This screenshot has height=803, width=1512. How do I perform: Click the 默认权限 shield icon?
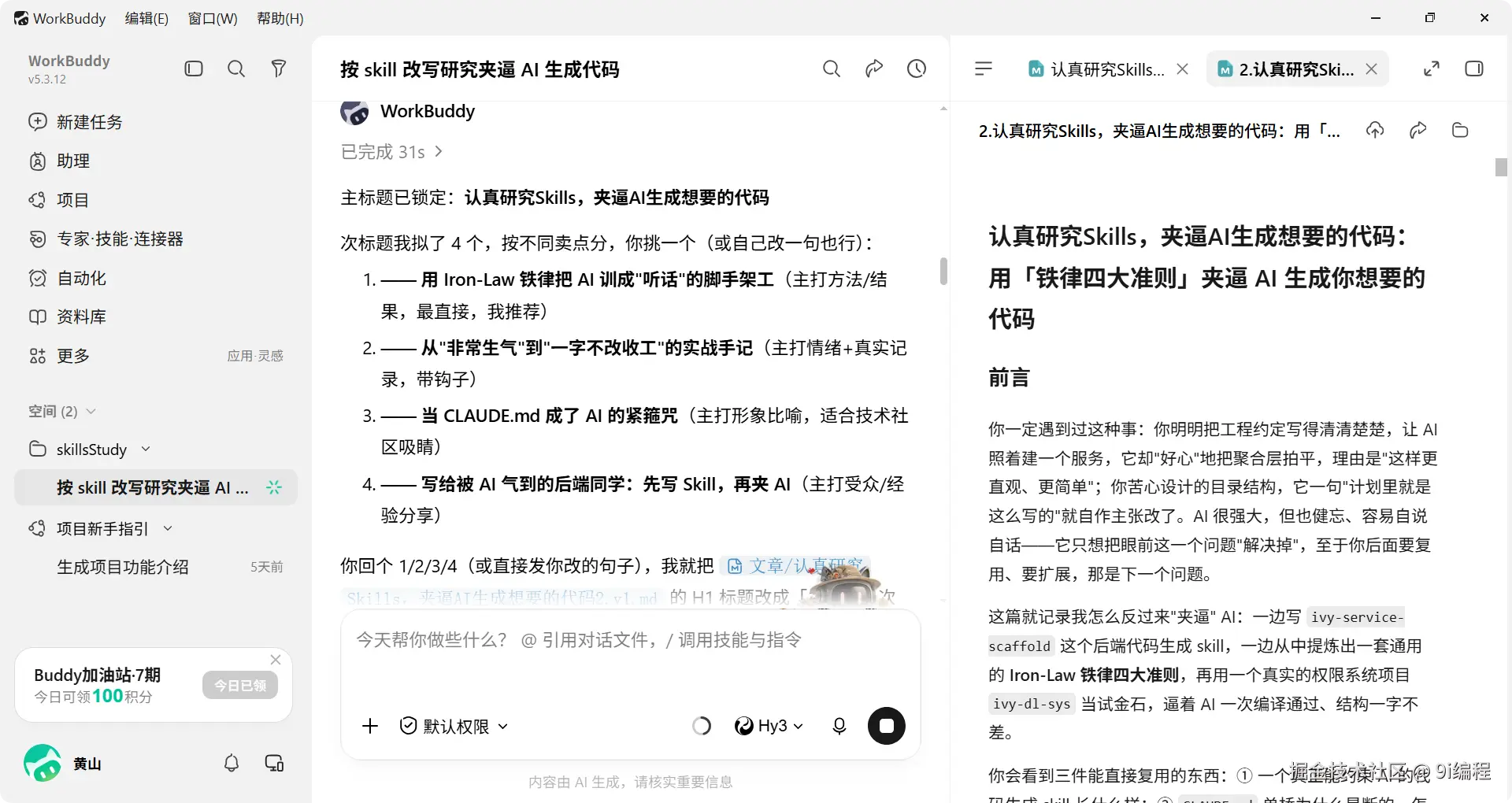point(408,726)
